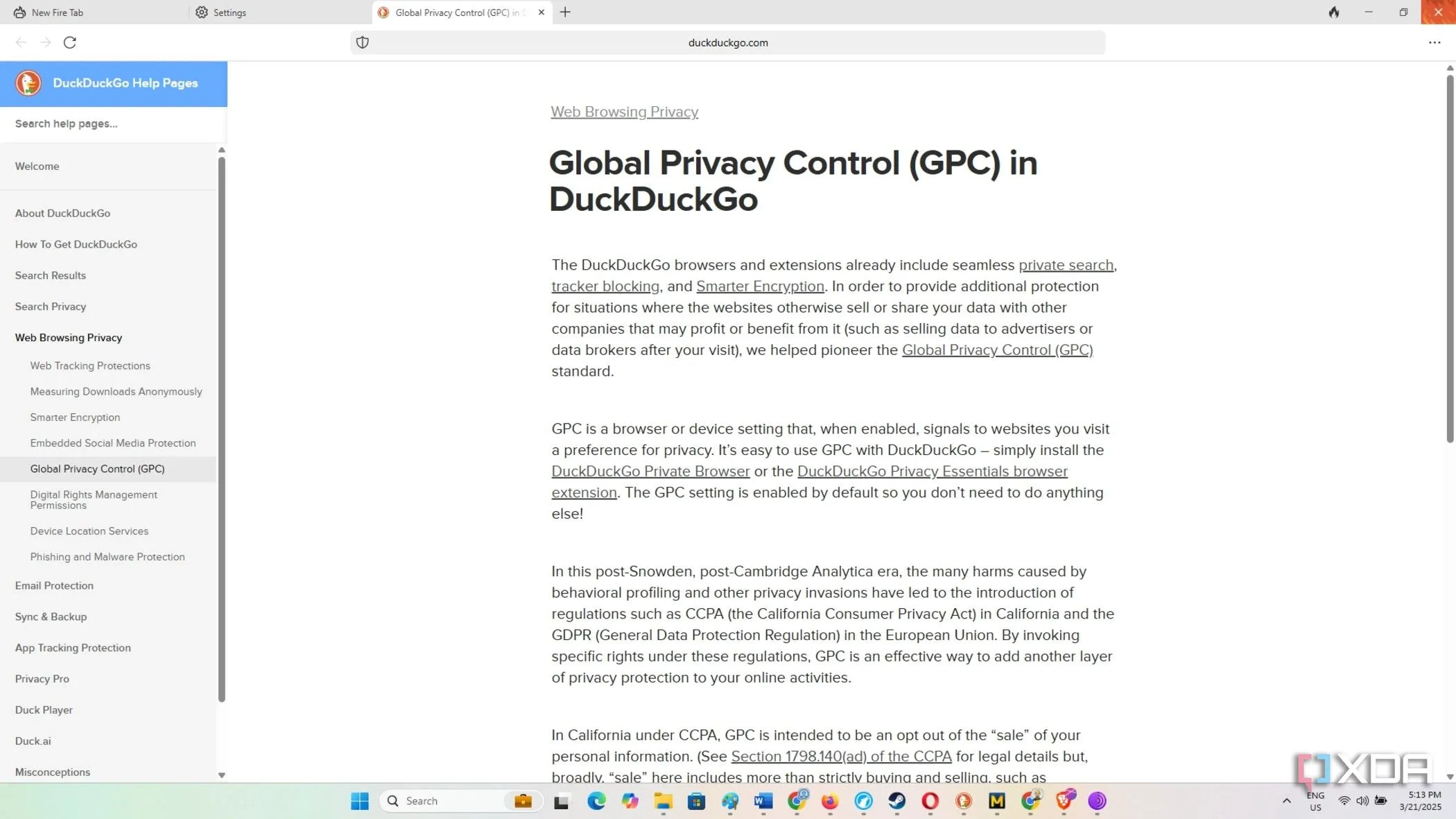Launch Firefox from the taskbar
The image size is (1456, 819).
(830, 801)
